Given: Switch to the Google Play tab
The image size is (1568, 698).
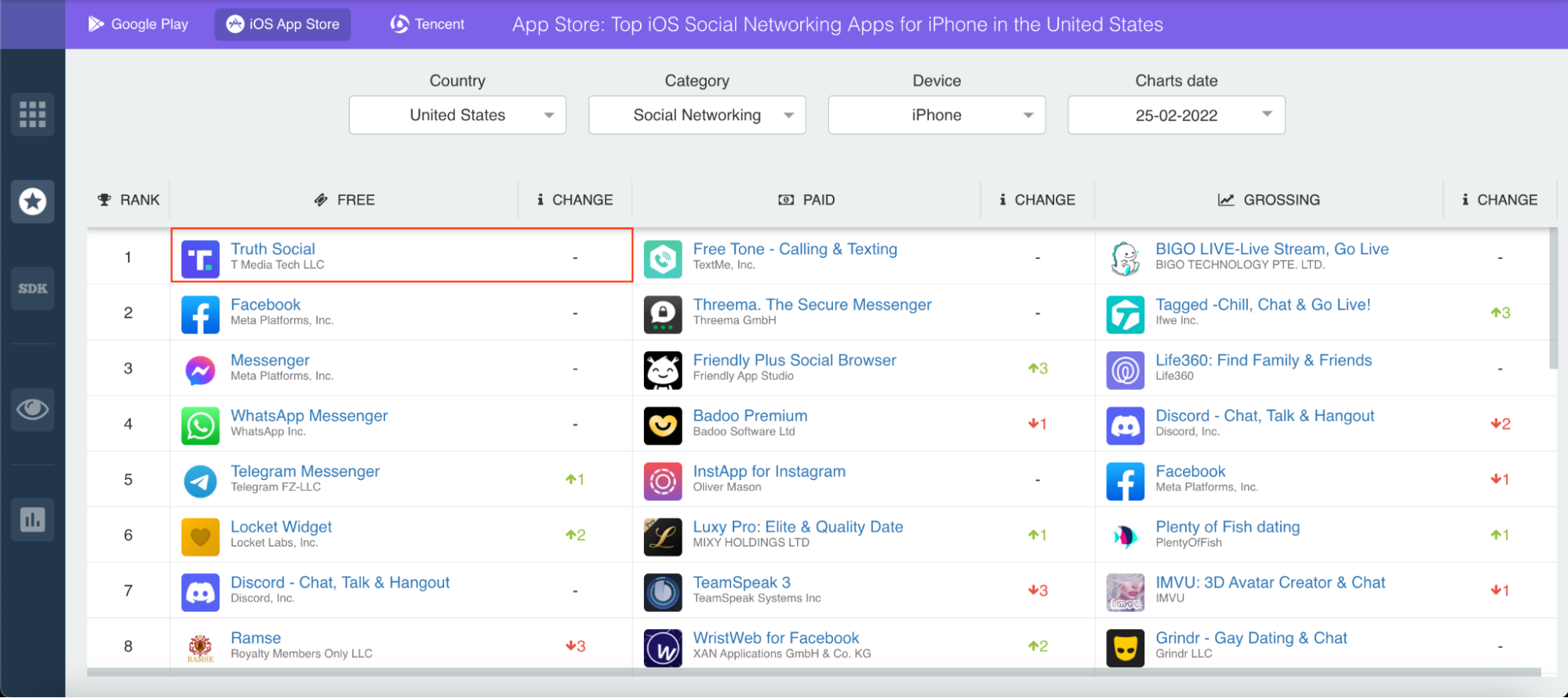Looking at the screenshot, I should pyautogui.click(x=138, y=24).
